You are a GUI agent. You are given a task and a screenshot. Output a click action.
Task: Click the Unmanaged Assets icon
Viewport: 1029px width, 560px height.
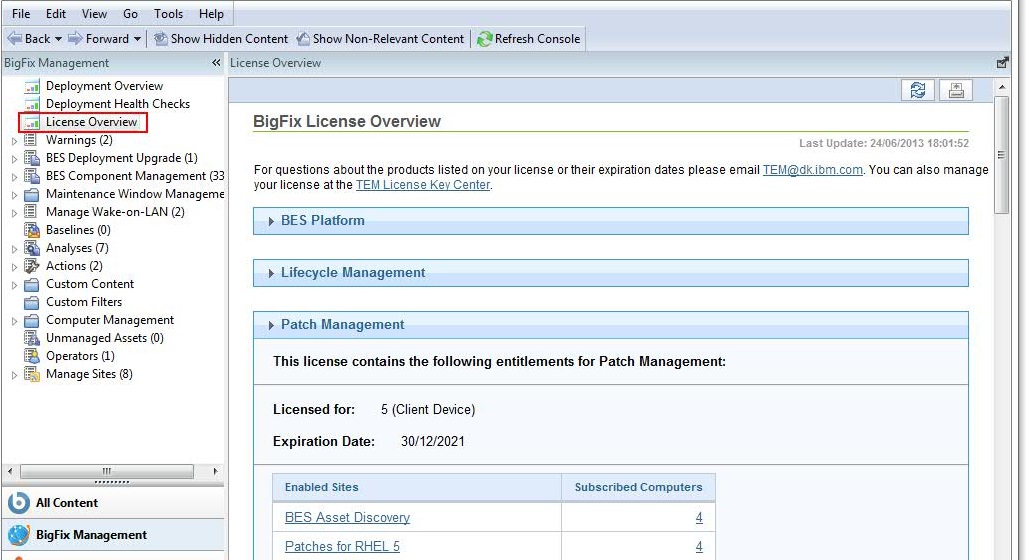32,338
